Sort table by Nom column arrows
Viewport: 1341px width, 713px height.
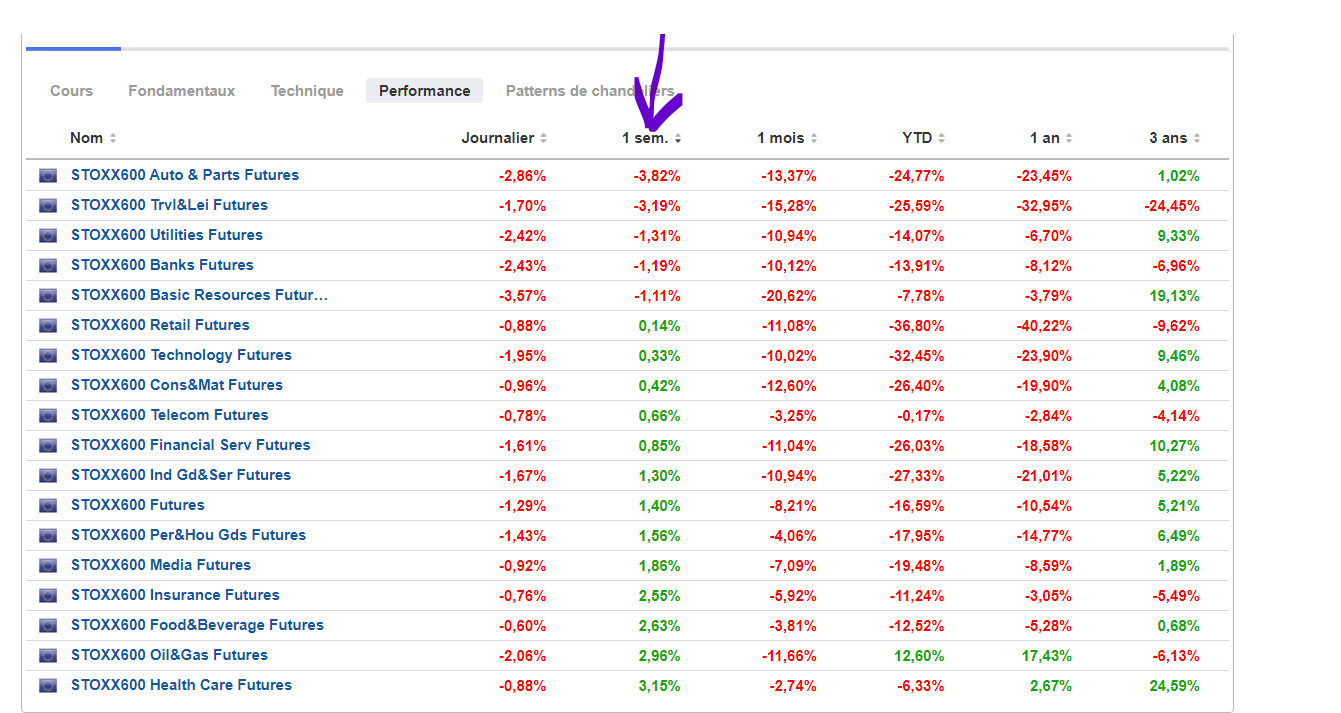[x=113, y=138]
